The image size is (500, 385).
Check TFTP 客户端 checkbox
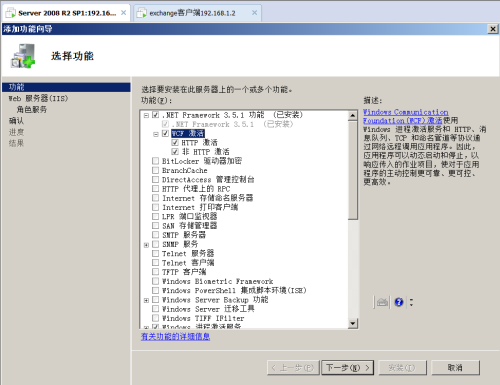(x=155, y=272)
